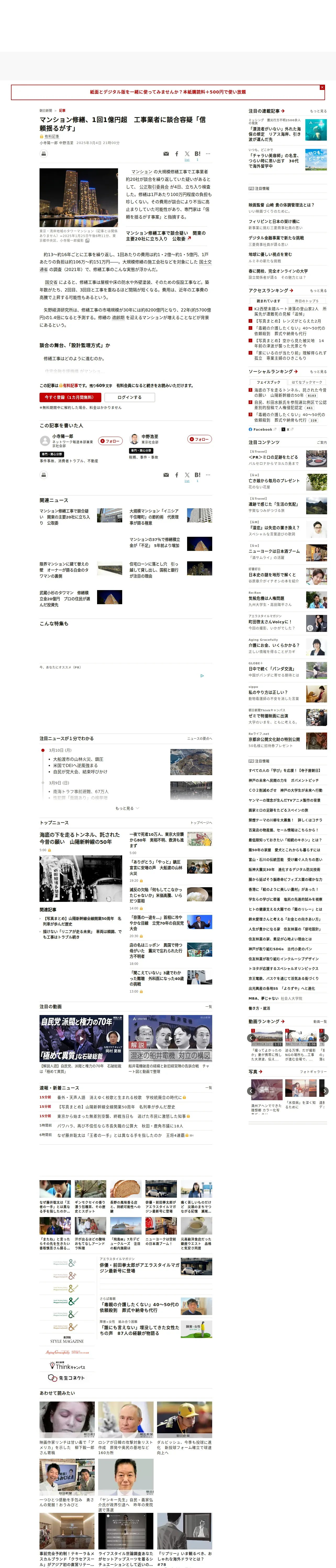Open ranking item K2西壁未踏ルート
Viewport: 336px width, 1568px height.
[290, 312]
